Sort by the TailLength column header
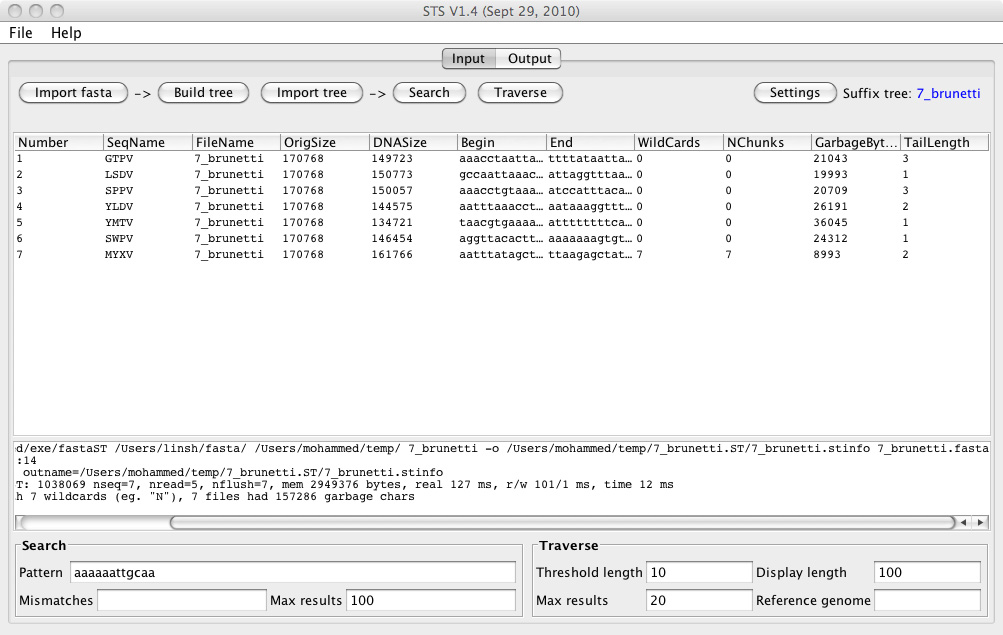This screenshot has height=635, width=1003. click(x=945, y=143)
